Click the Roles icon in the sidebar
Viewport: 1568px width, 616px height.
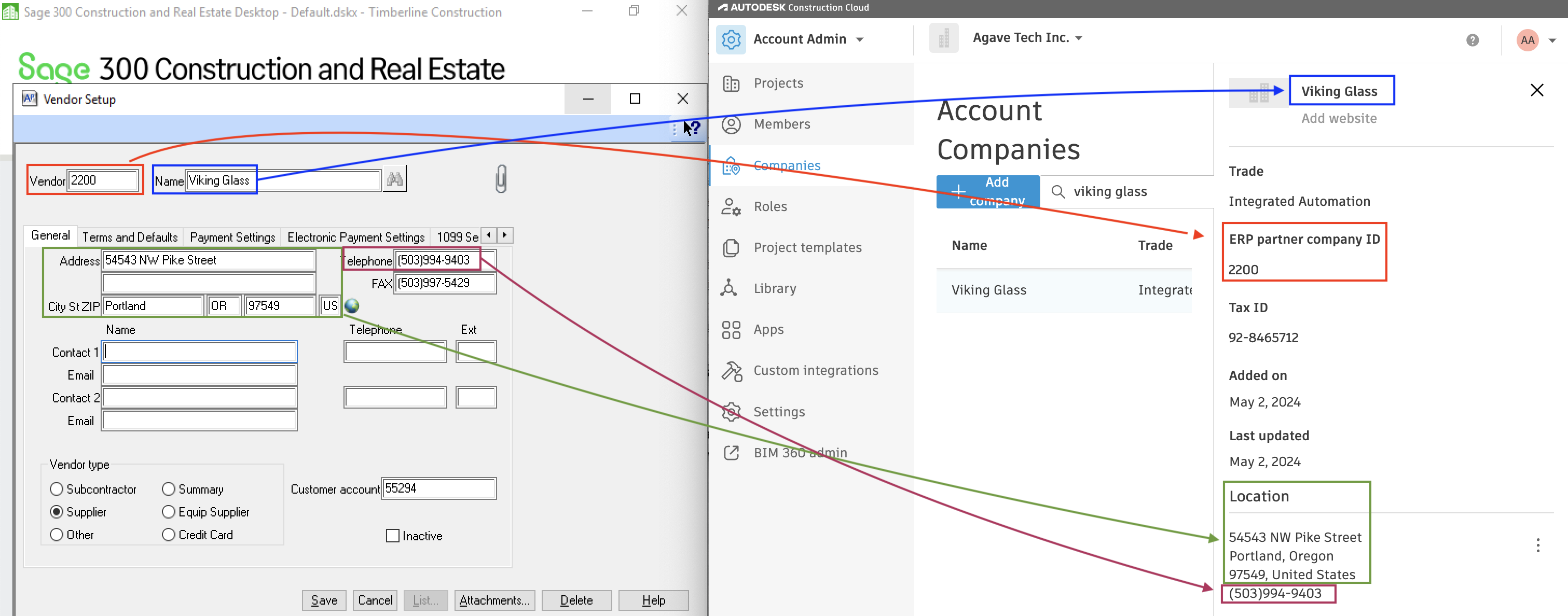pyautogui.click(x=731, y=207)
